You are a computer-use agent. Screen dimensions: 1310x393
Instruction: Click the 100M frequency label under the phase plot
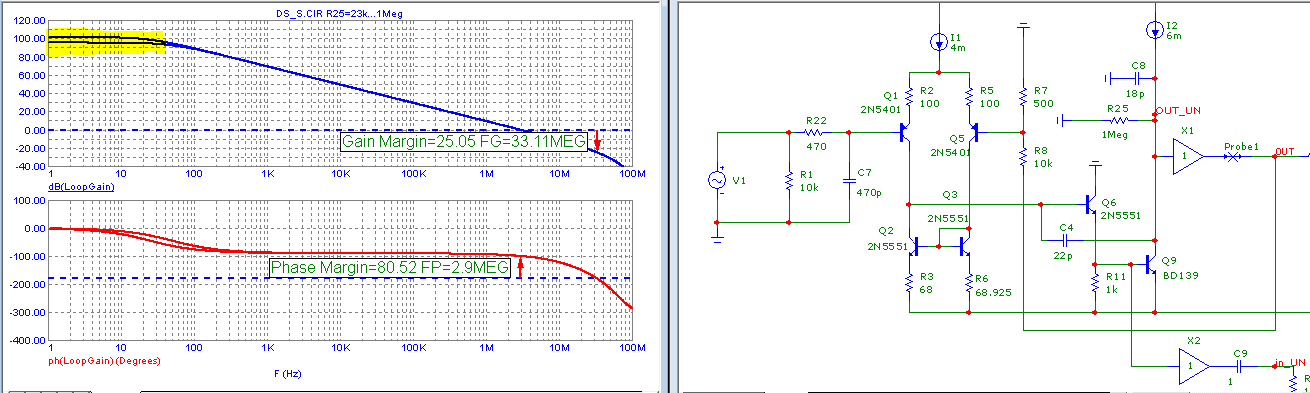click(632, 347)
